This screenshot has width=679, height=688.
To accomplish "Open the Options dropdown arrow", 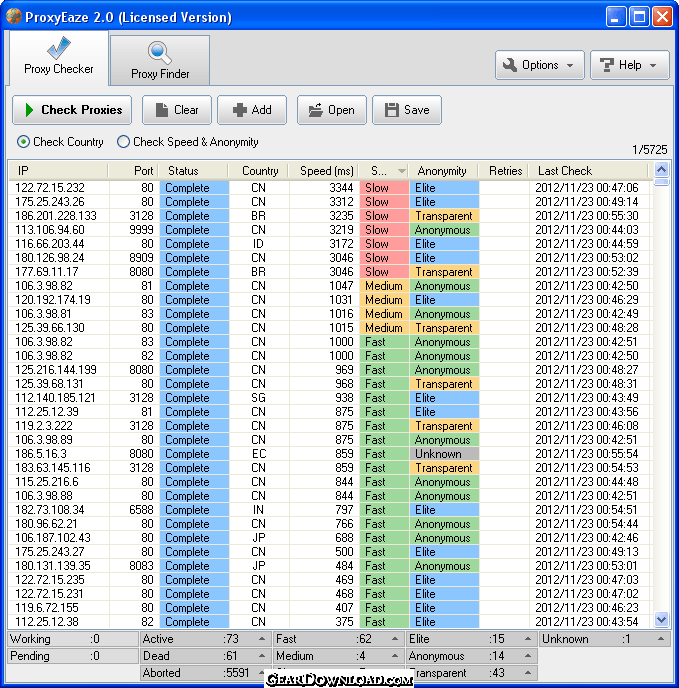I will pyautogui.click(x=570, y=65).
